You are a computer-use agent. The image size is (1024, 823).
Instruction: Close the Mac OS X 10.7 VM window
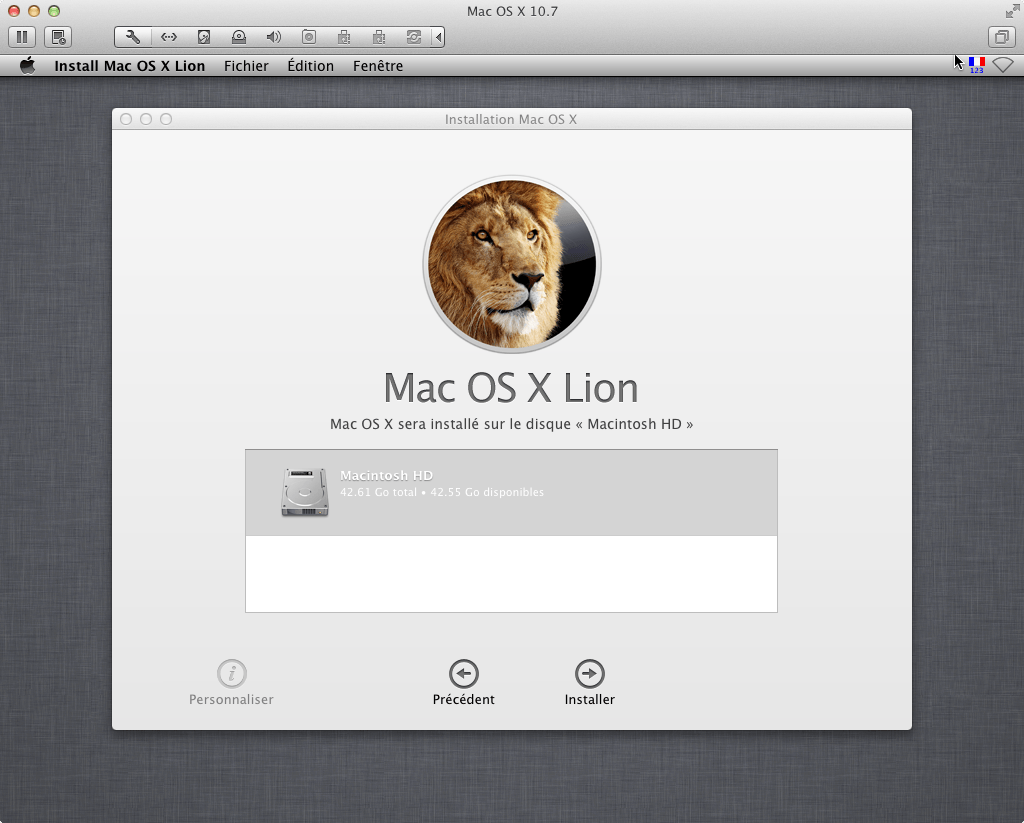[x=14, y=11]
